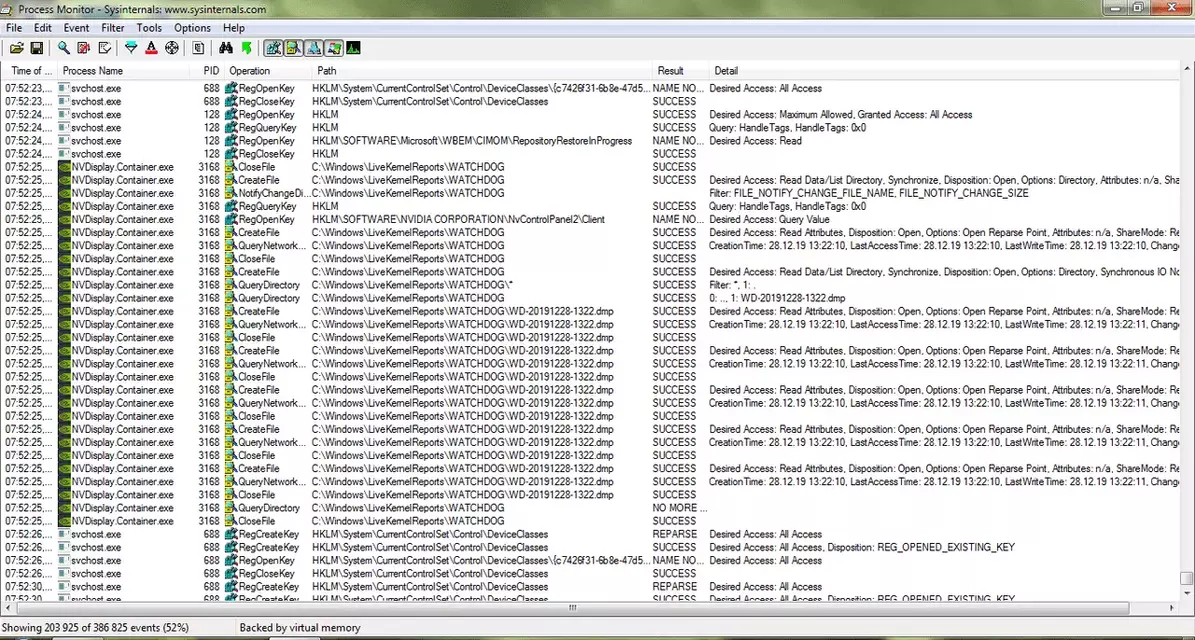Sort by the Detail column header
This screenshot has width=1195, height=640.
coord(944,71)
